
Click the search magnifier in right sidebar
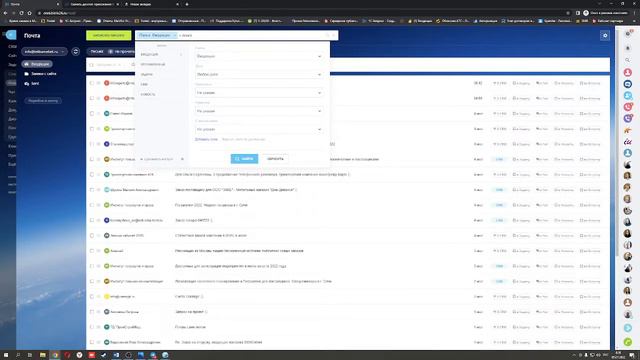pyautogui.click(x=628, y=60)
